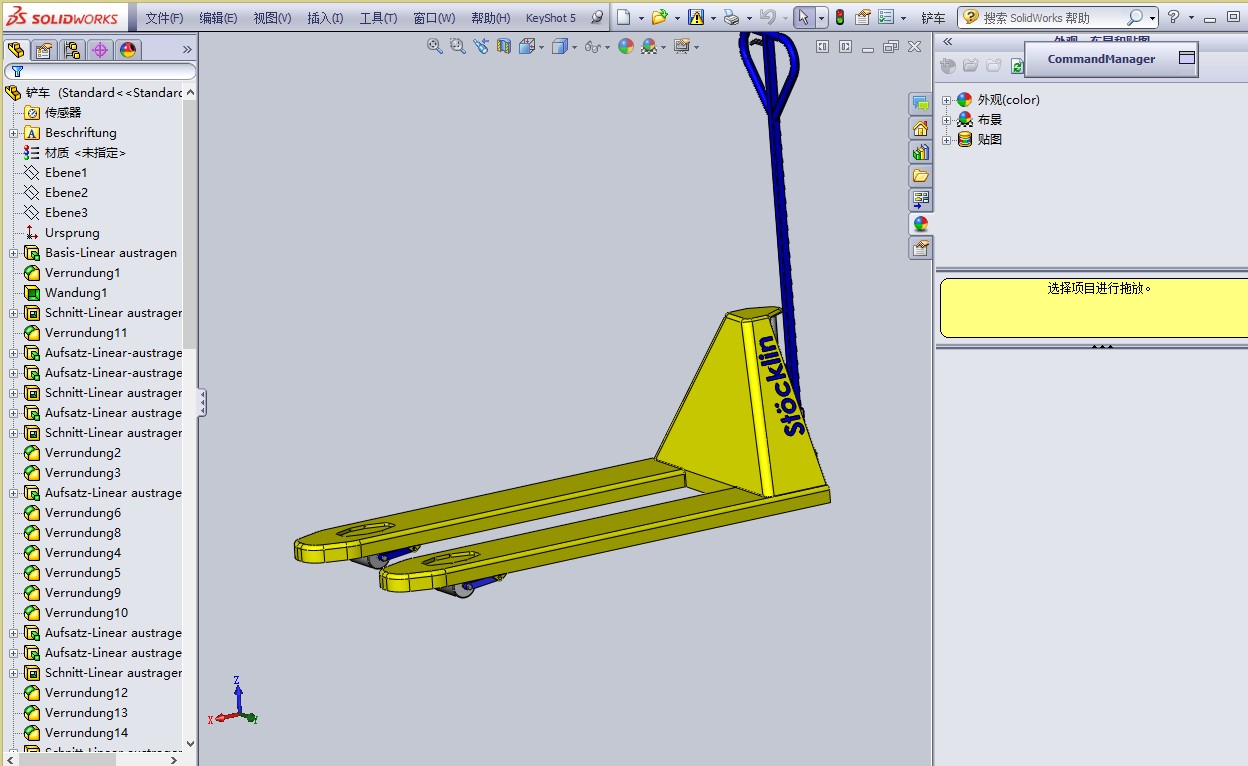Image resolution: width=1248 pixels, height=766 pixels.
Task: Open the search type dropdown arrow
Action: click(x=1152, y=18)
